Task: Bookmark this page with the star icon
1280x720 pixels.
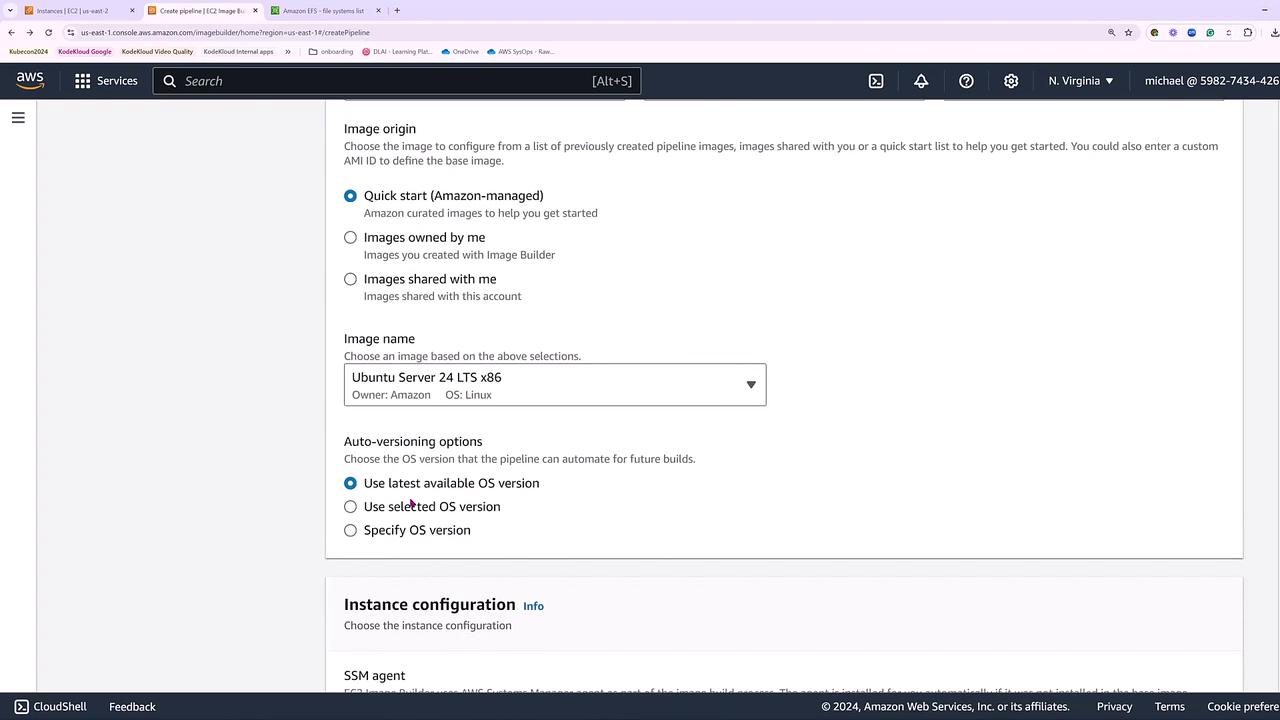Action: coord(1128,32)
